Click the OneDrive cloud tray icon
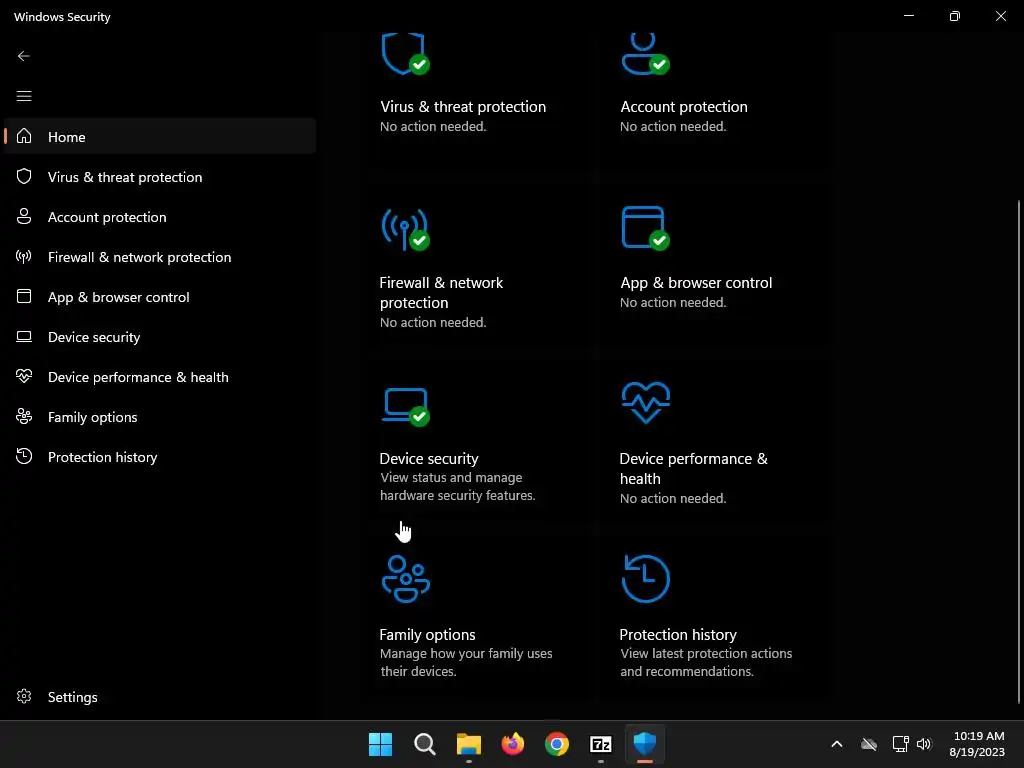 [x=869, y=744]
